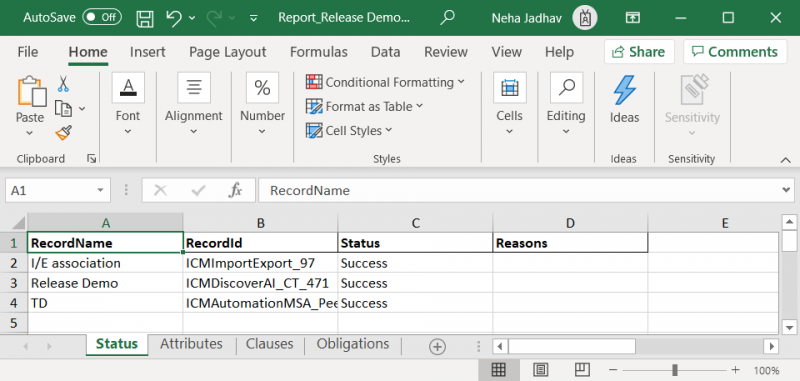Viewport: 800px width, 381px height.
Task: Switch to Page Break Preview icon
Action: (x=582, y=370)
